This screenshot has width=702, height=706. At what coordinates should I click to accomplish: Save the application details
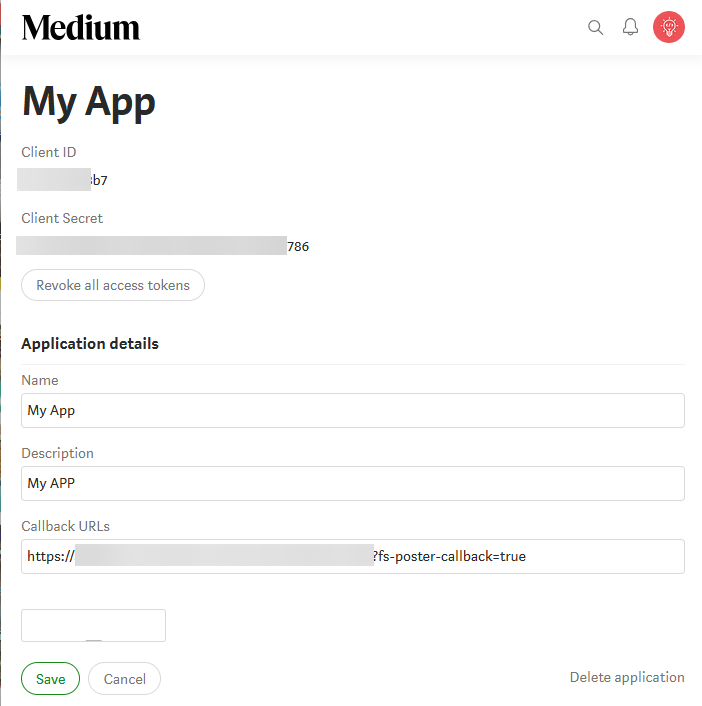click(x=50, y=679)
